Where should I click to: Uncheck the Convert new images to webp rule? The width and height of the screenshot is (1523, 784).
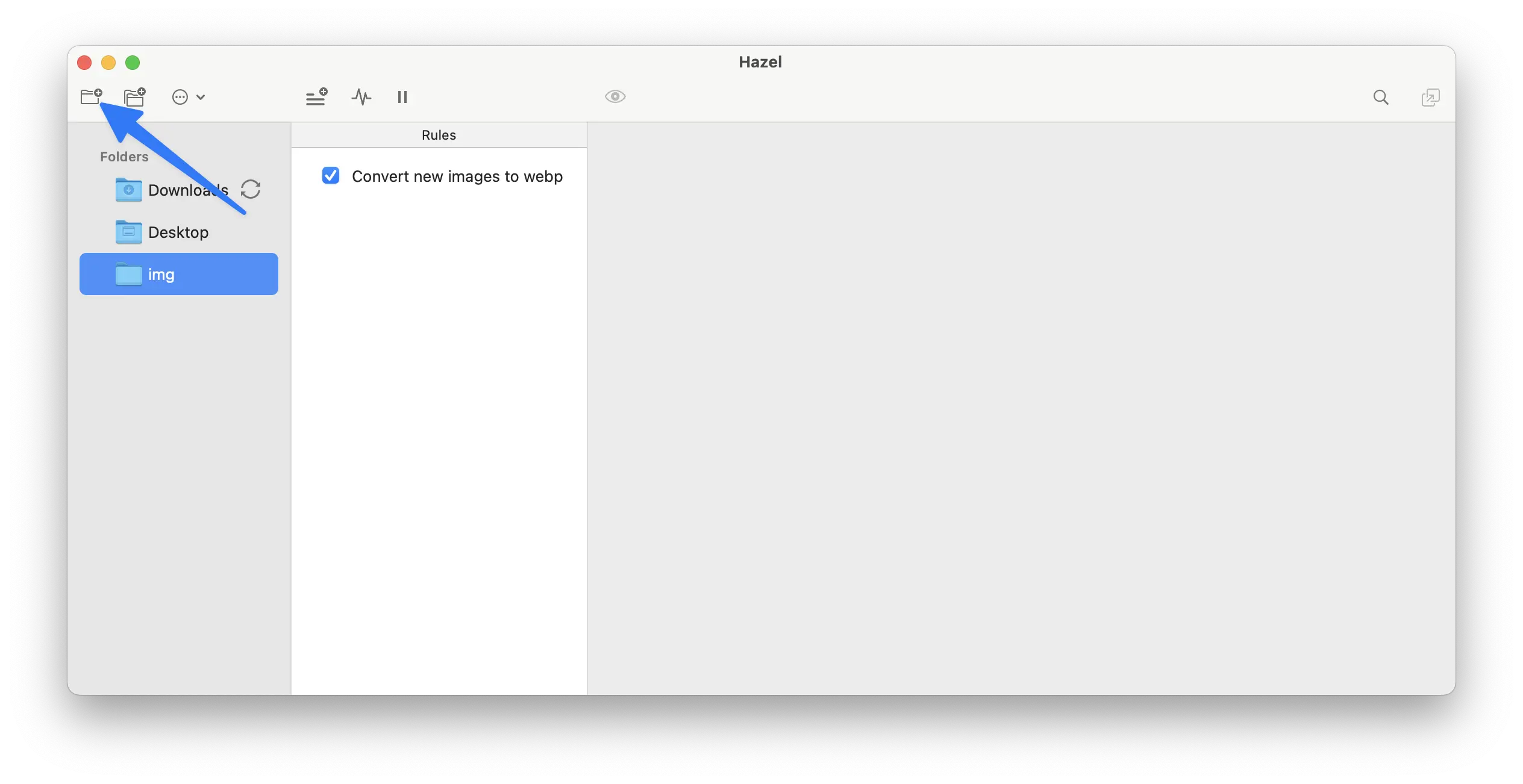pyautogui.click(x=331, y=175)
